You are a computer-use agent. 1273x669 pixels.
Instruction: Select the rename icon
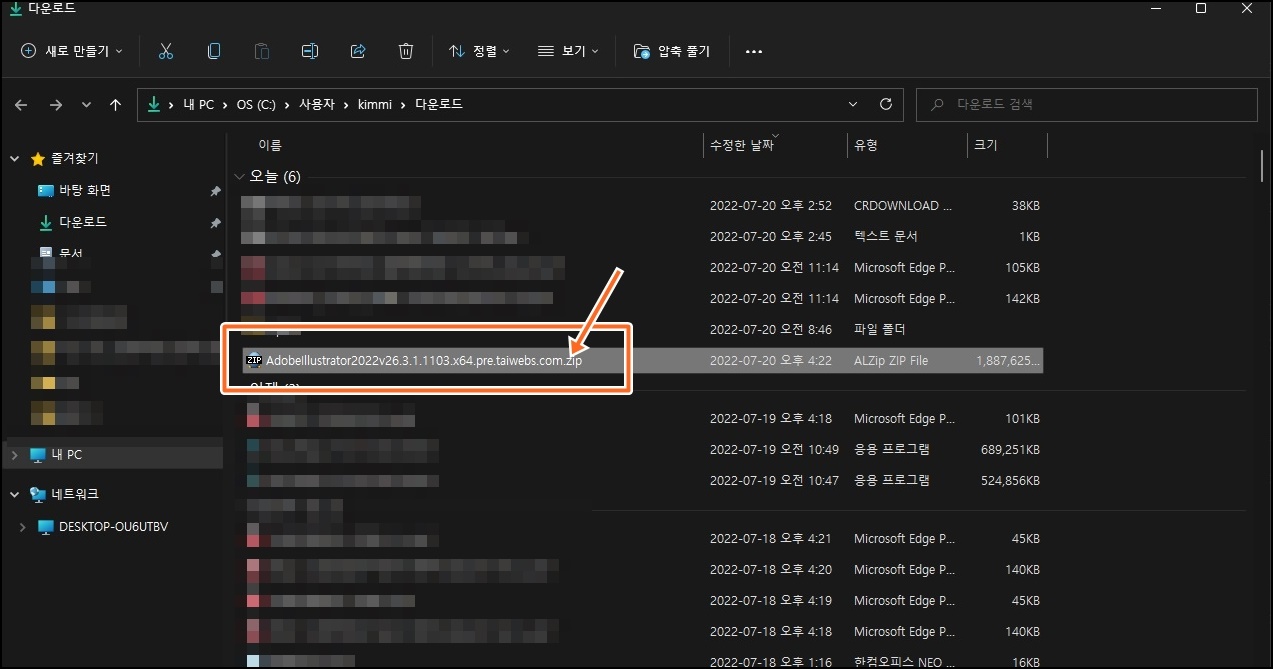pyautogui.click(x=309, y=51)
